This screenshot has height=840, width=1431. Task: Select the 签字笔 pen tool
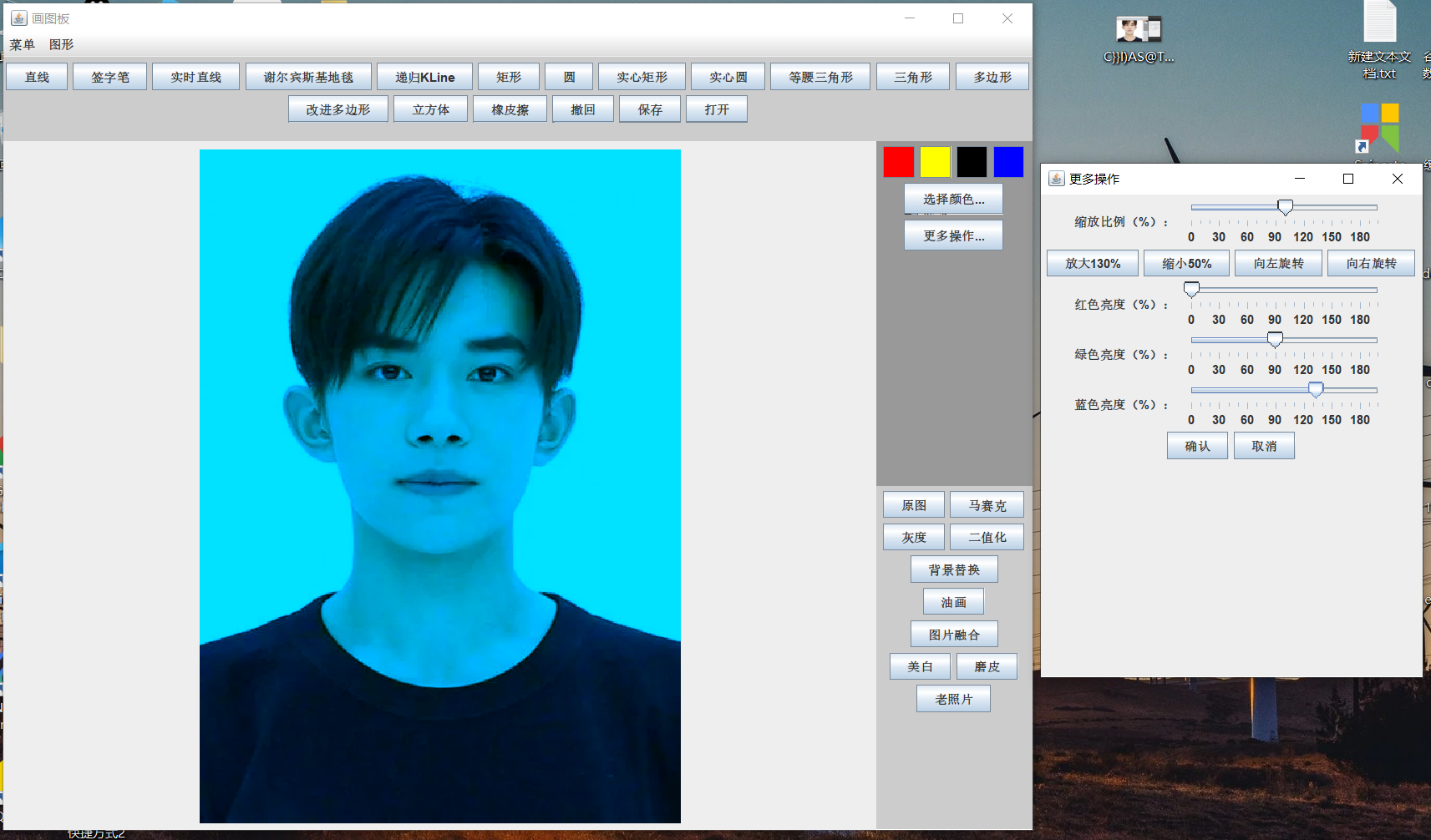point(110,77)
